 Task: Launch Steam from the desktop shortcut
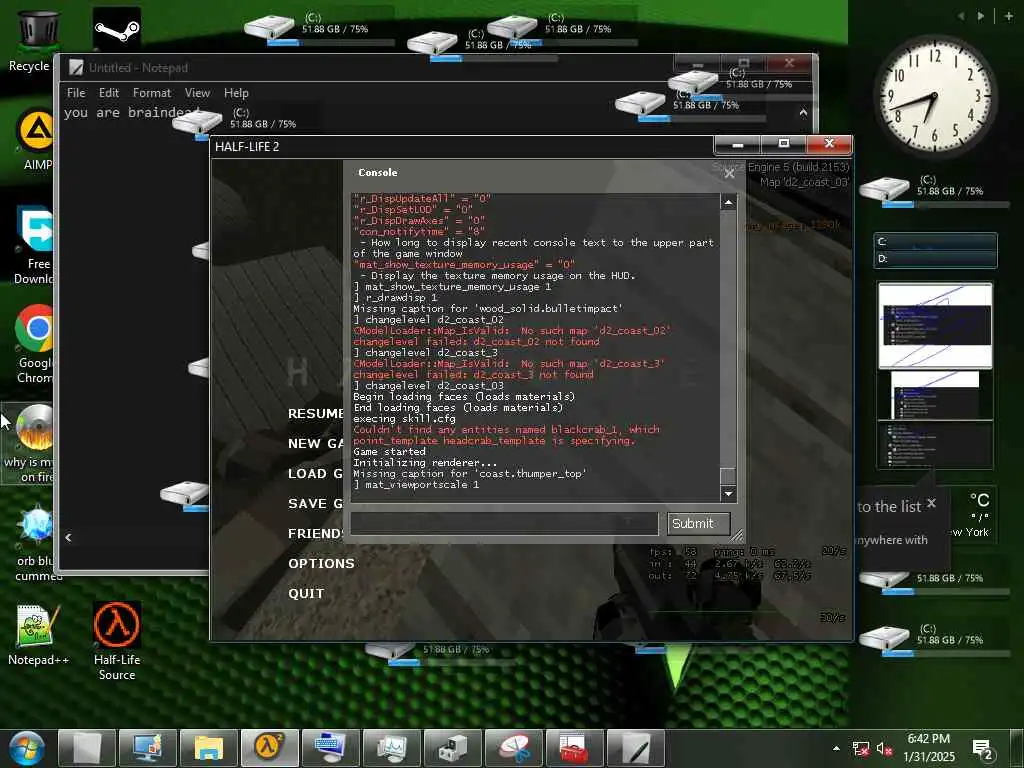pyautogui.click(x=116, y=29)
